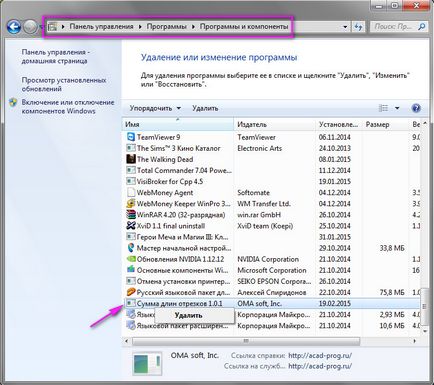Select The Walking Dead entry name
This screenshot has width=434, height=385.
(x=165, y=159)
